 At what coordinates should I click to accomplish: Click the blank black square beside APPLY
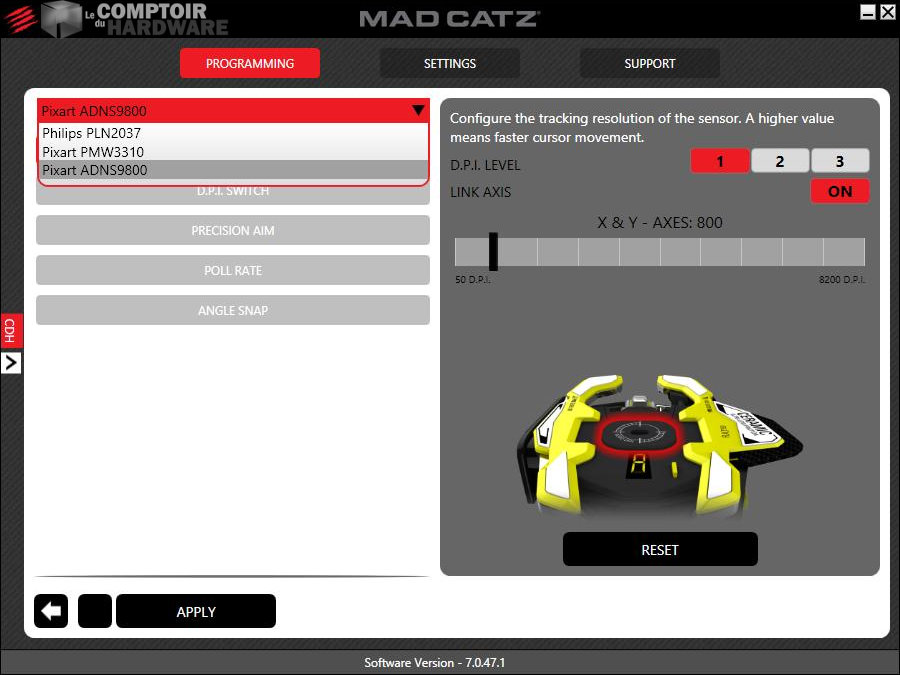[95, 611]
